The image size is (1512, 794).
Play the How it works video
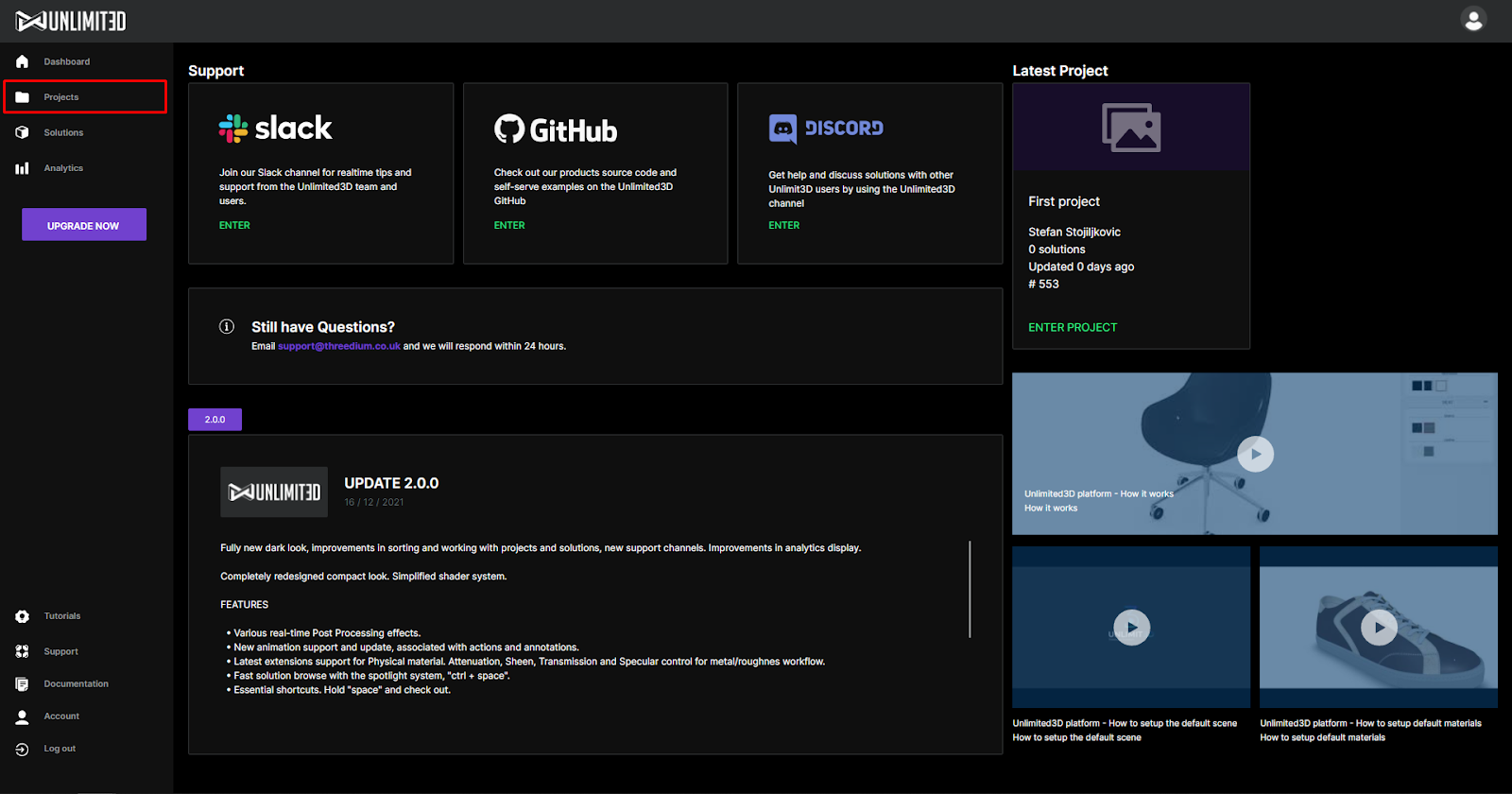click(1255, 454)
